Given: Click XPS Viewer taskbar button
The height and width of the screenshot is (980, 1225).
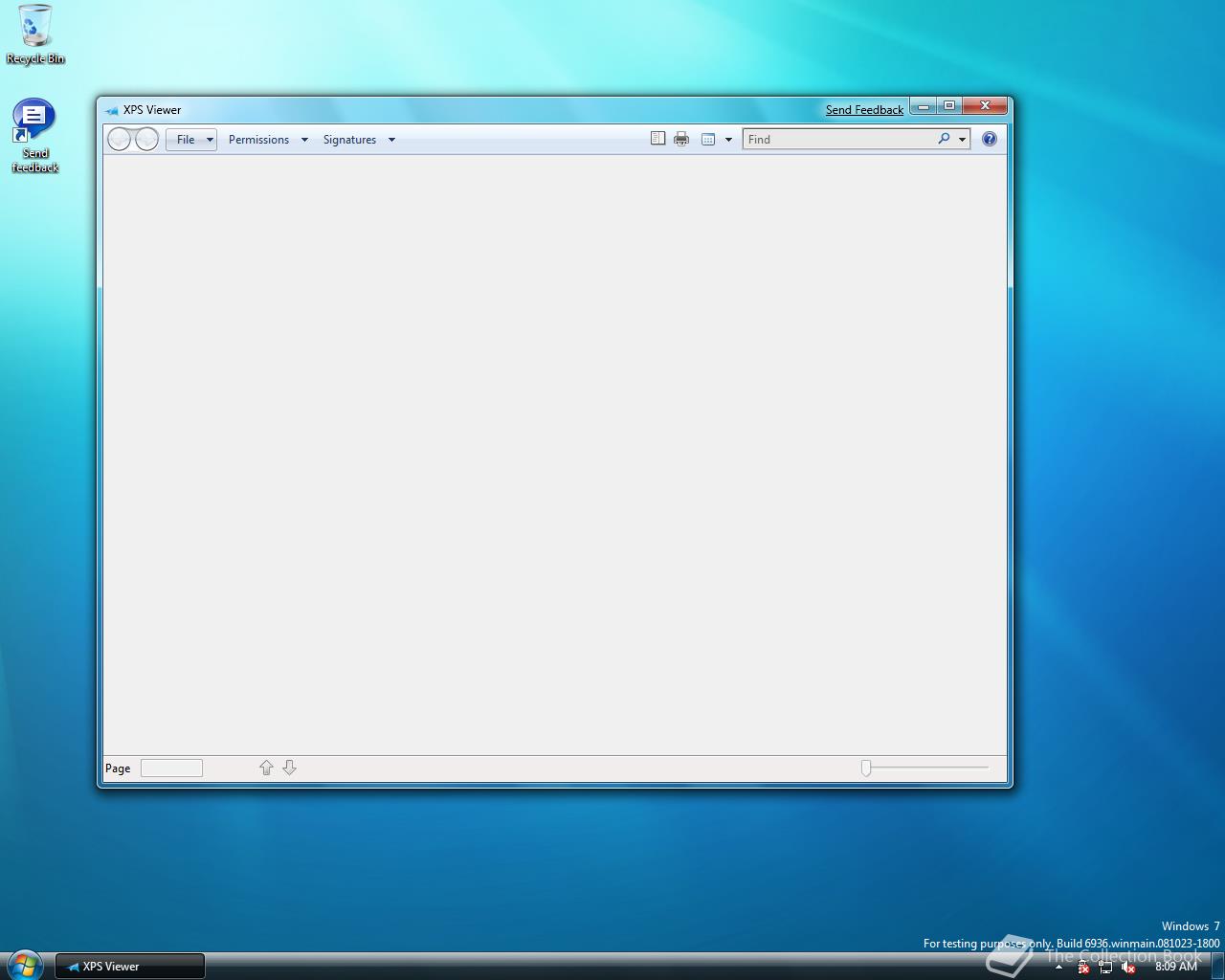Looking at the screenshot, I should click(130, 967).
